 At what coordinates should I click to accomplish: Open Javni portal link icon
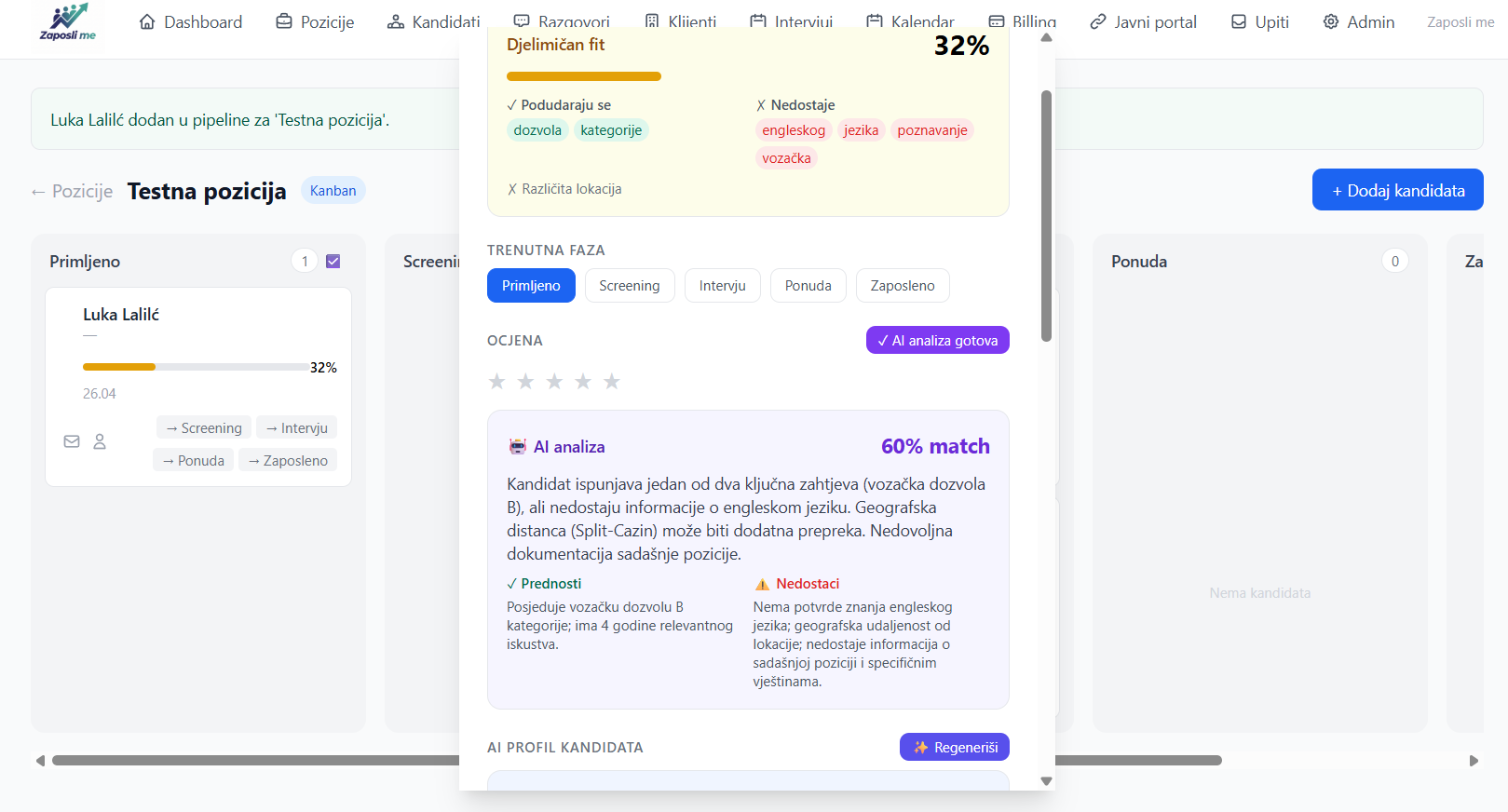(x=1098, y=21)
